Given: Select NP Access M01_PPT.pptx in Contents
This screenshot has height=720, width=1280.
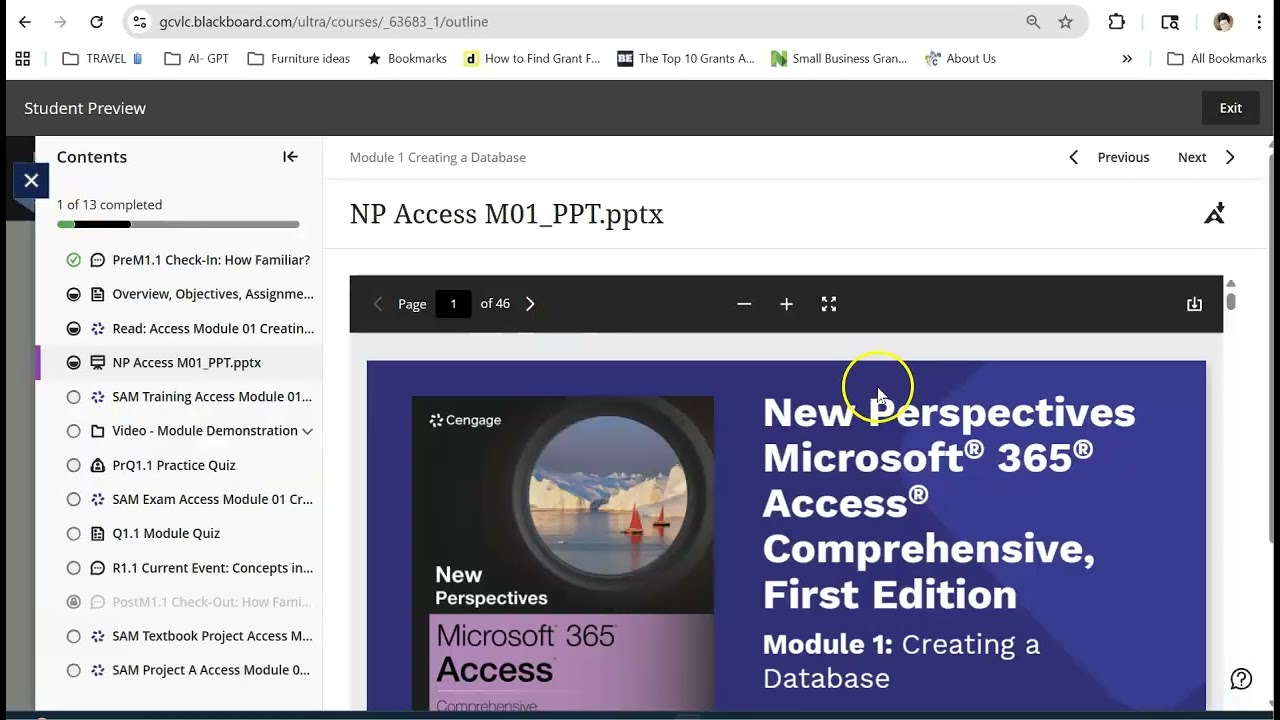Looking at the screenshot, I should pos(187,362).
